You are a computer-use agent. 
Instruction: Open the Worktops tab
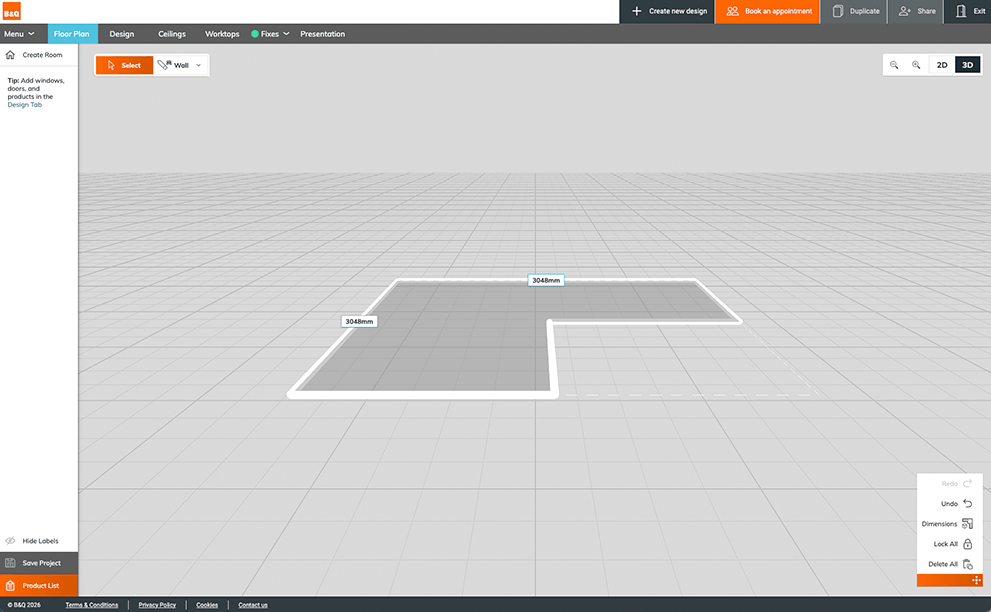221,33
